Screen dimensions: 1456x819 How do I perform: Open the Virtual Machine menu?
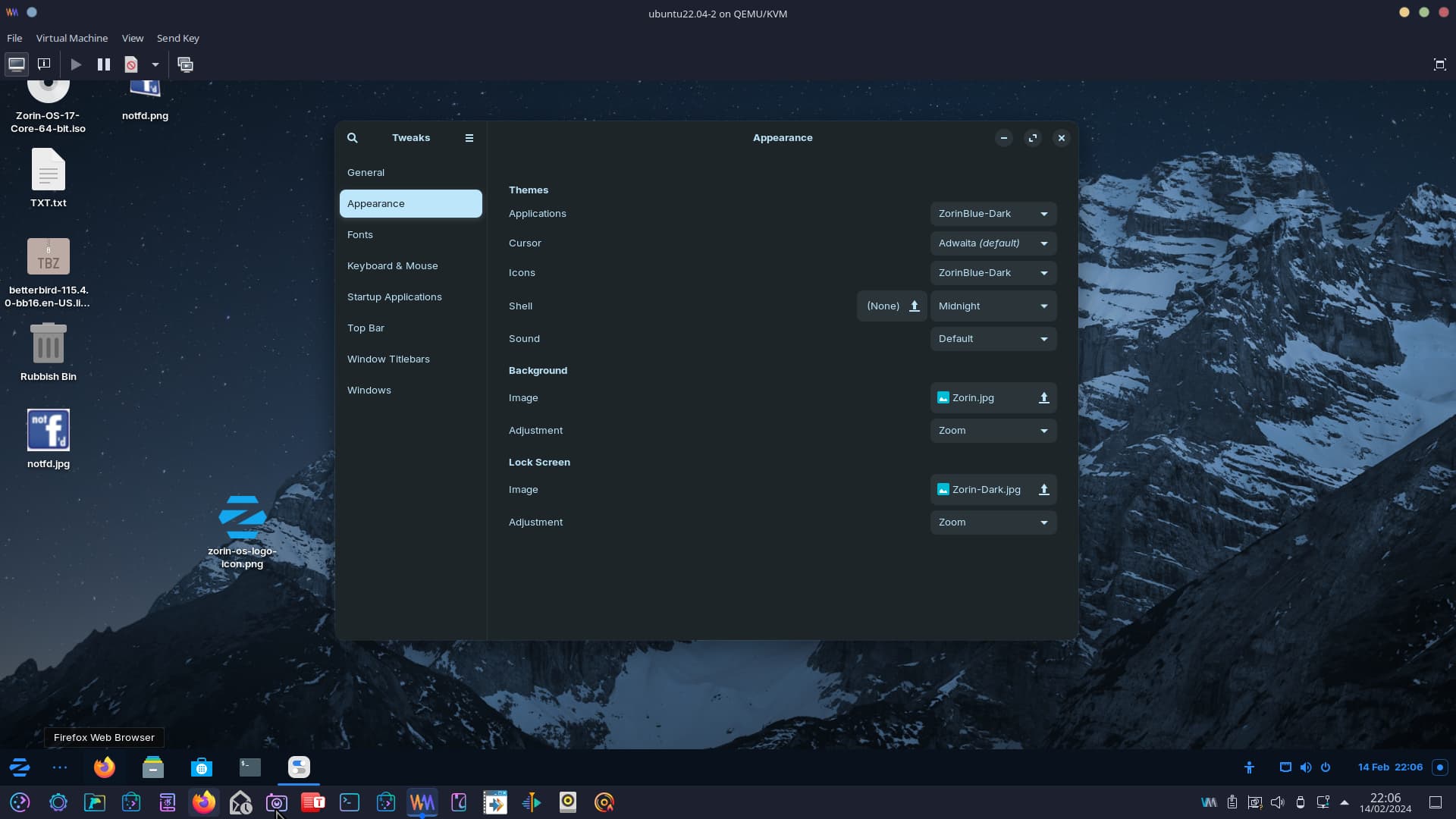click(72, 38)
